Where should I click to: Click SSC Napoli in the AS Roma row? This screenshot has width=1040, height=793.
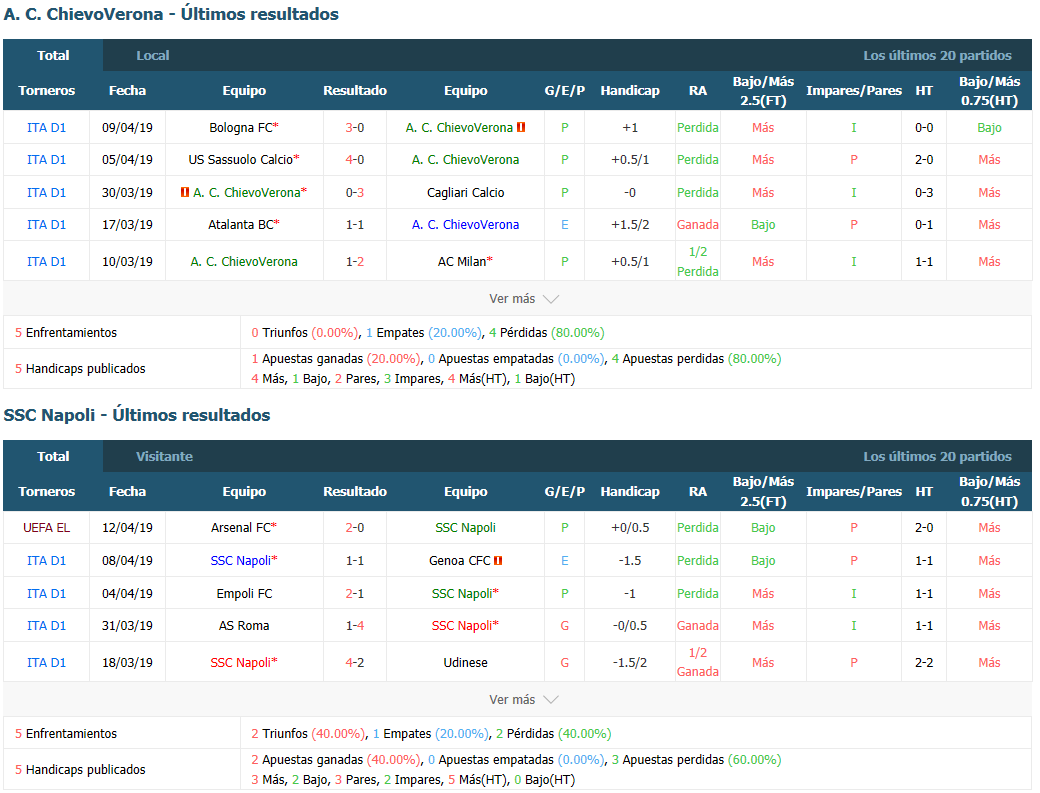(462, 625)
